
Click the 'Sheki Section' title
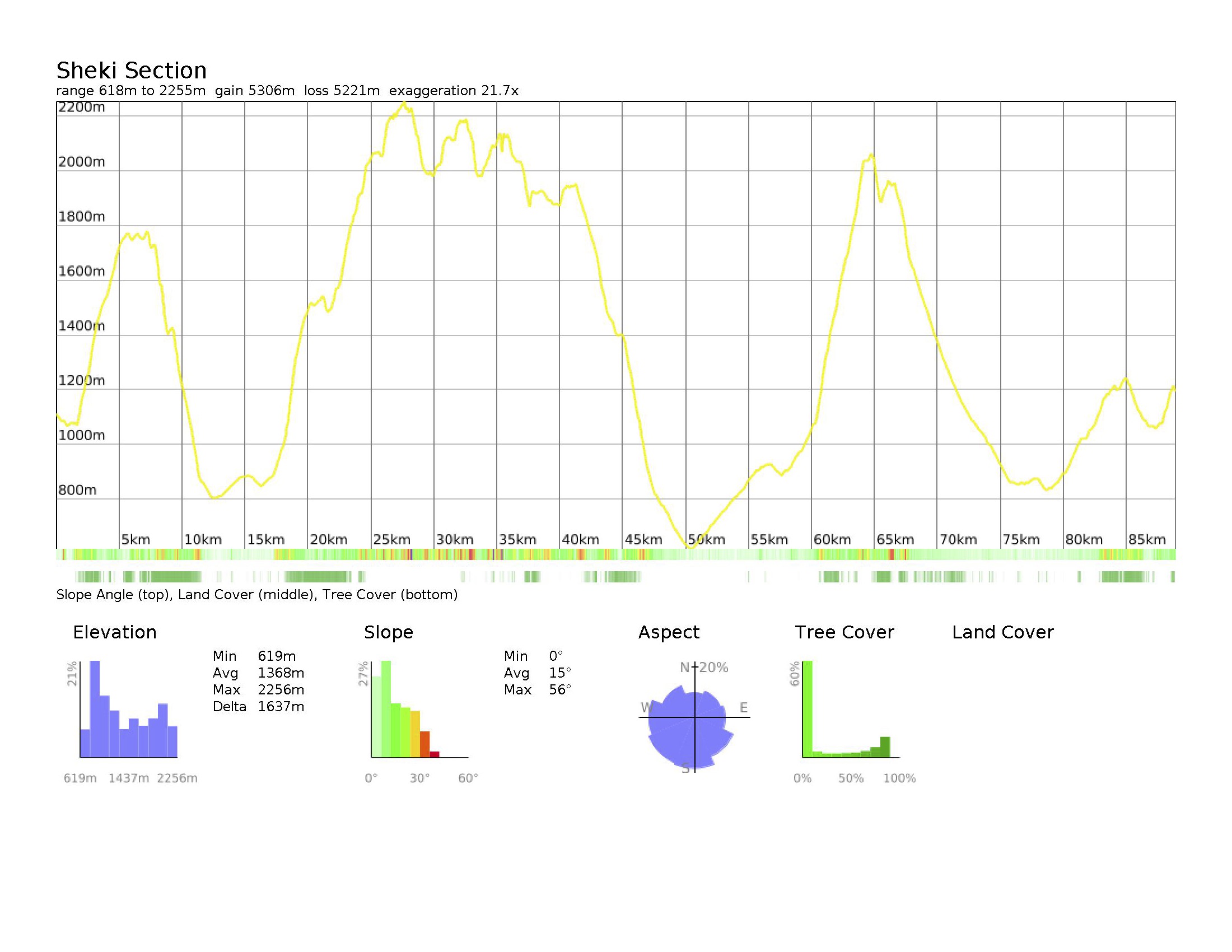click(x=132, y=71)
